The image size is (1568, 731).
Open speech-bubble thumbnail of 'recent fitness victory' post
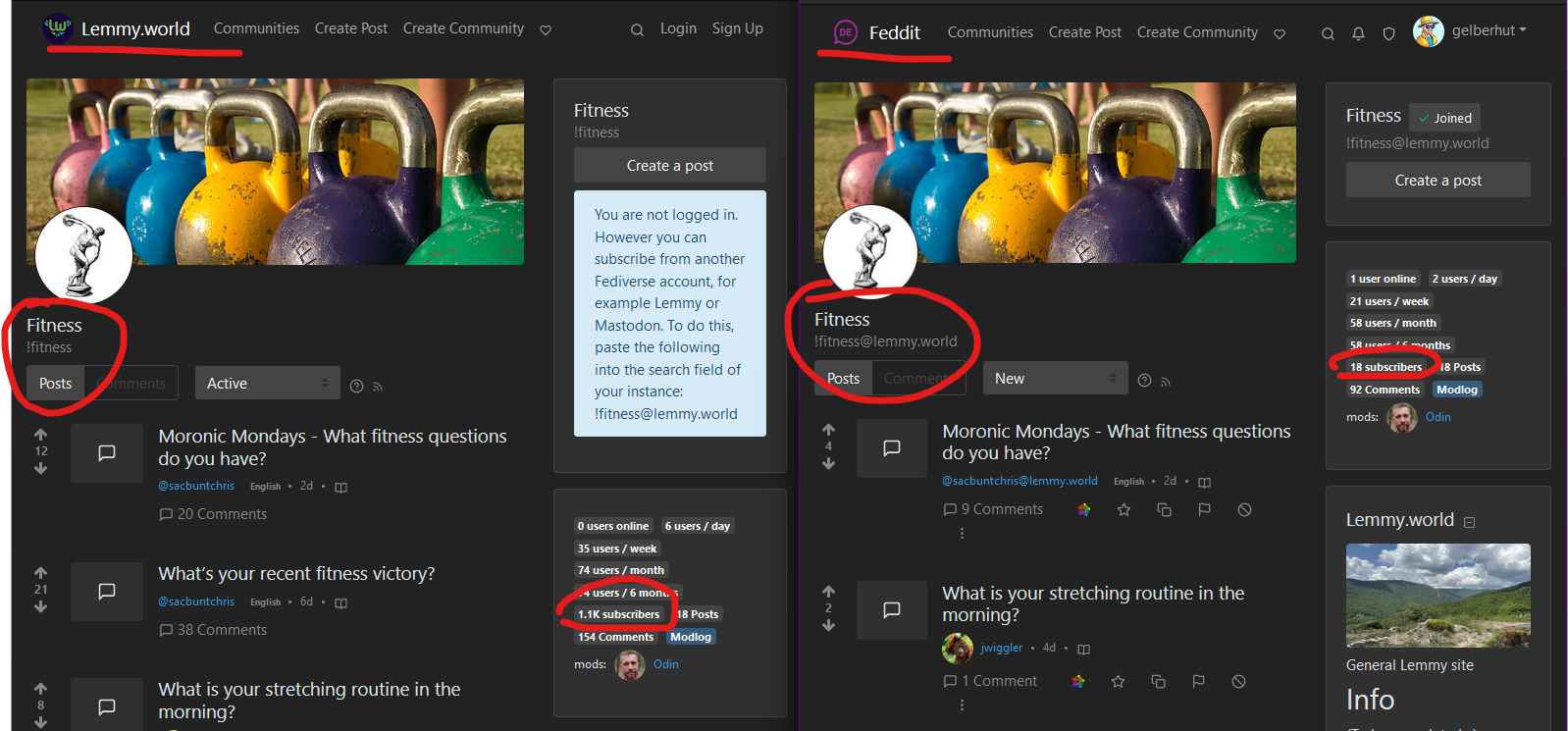(107, 591)
